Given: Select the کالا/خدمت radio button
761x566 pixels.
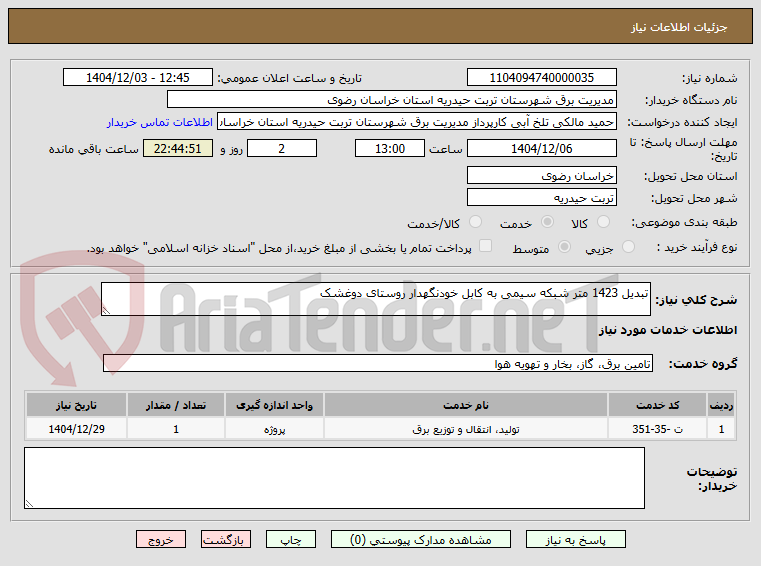Looking at the screenshot, I should click(475, 222).
